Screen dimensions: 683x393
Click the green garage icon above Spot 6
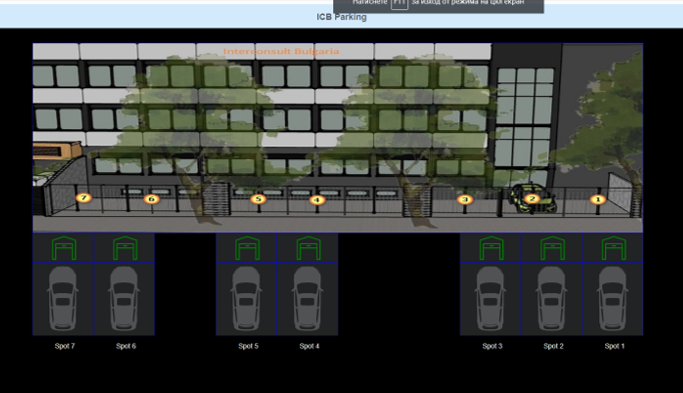coord(125,248)
